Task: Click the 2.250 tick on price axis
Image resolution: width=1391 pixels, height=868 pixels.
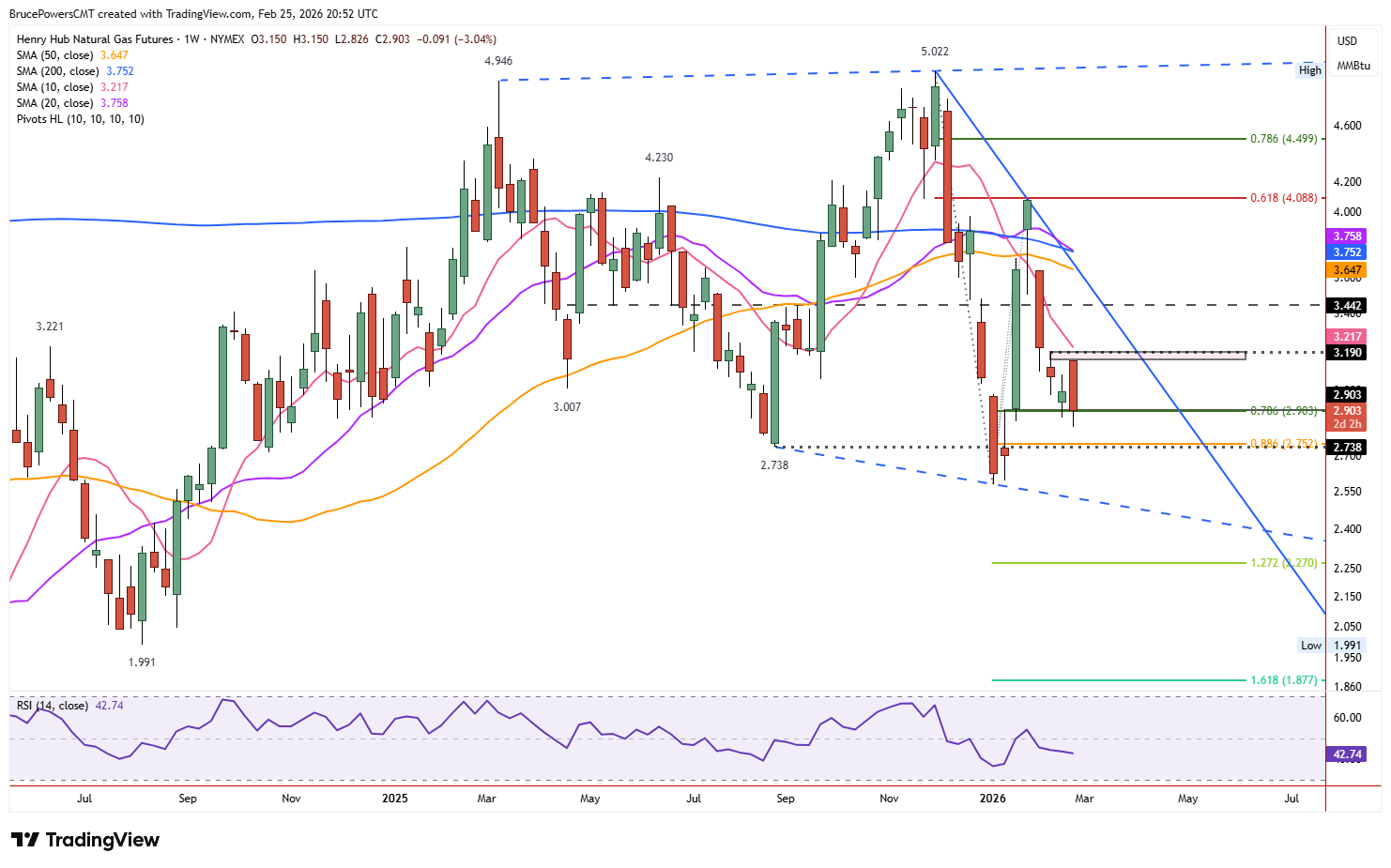Action: tap(1347, 569)
